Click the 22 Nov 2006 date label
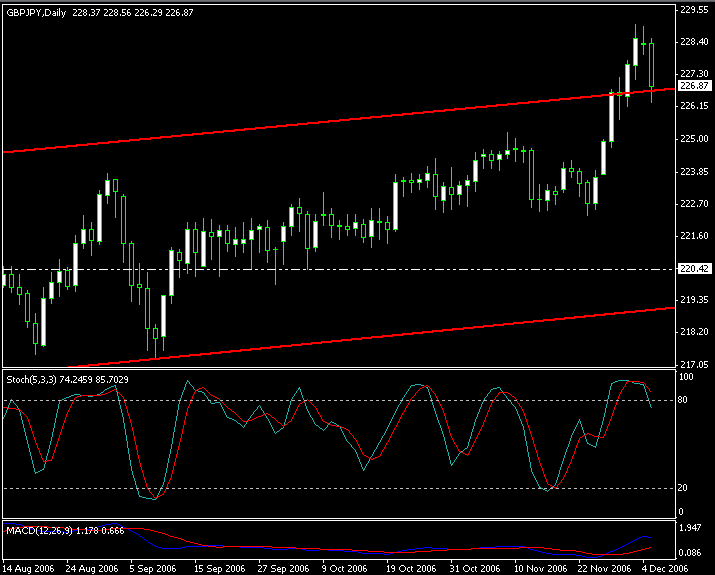This screenshot has height=575, width=715. coord(604,569)
